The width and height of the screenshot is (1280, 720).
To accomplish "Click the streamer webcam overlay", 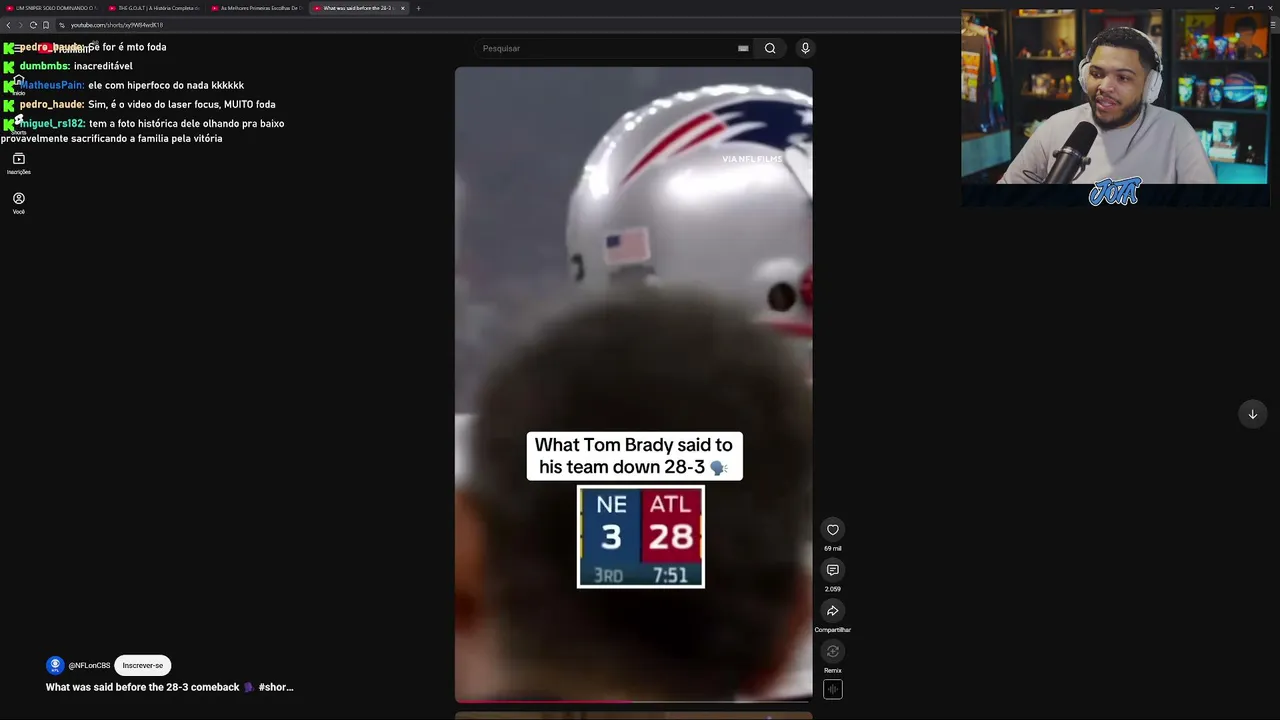I will 1115,108.
